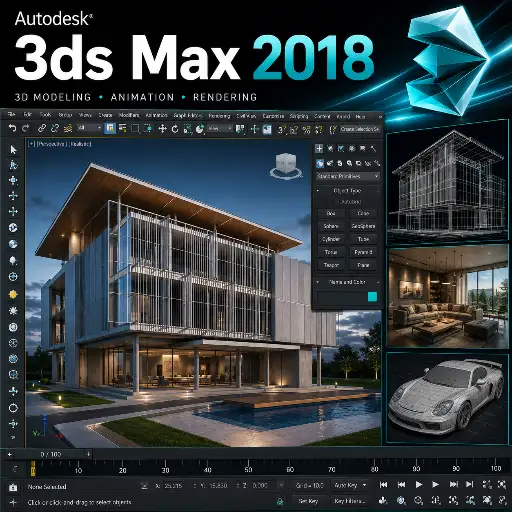Image resolution: width=512 pixels, height=512 pixels.
Task: Select the Select and Rotate tool
Action: tap(175, 129)
